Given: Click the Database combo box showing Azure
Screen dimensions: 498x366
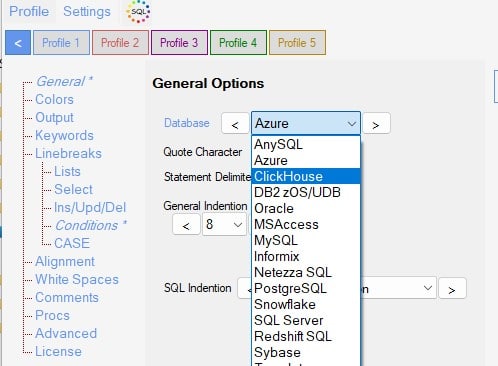Looking at the screenshot, I should (306, 123).
